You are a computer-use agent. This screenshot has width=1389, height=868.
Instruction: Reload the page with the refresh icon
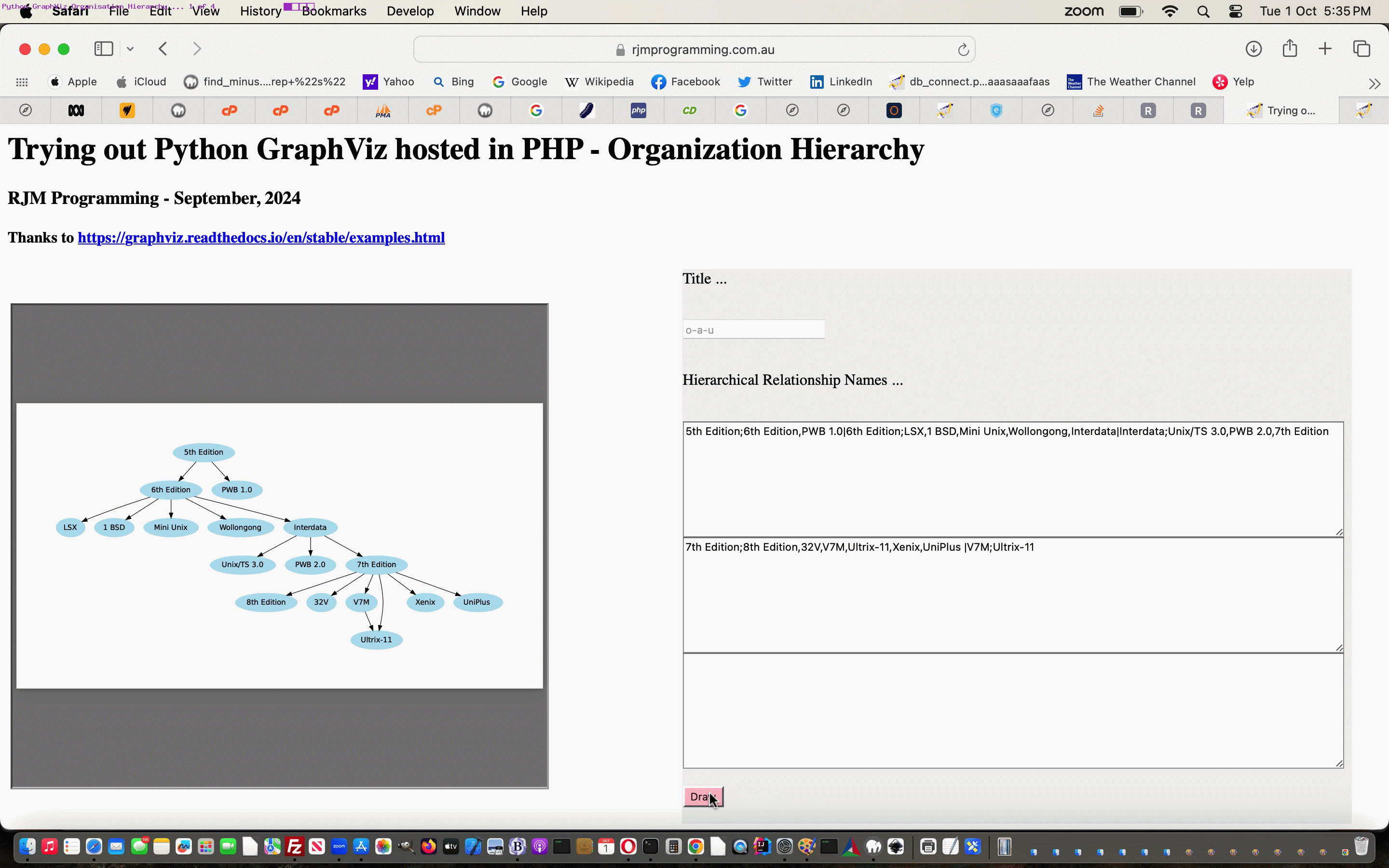coord(963,50)
